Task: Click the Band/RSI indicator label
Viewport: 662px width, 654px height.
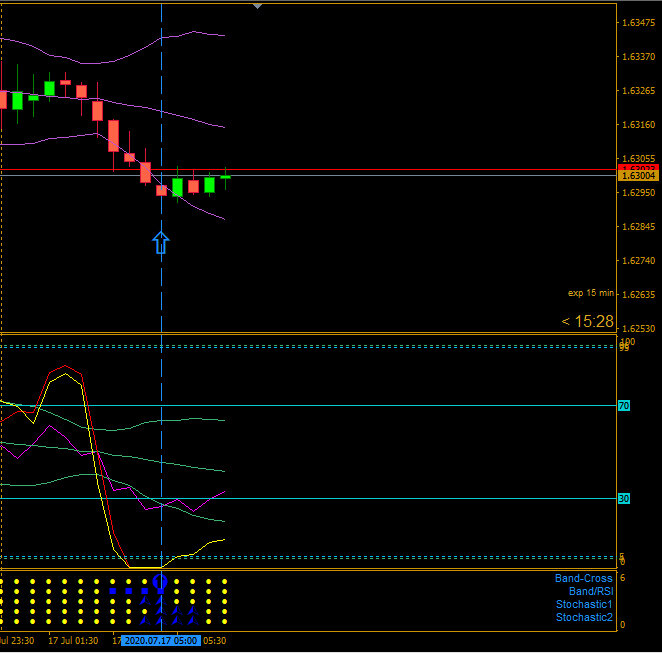Action: point(591,592)
